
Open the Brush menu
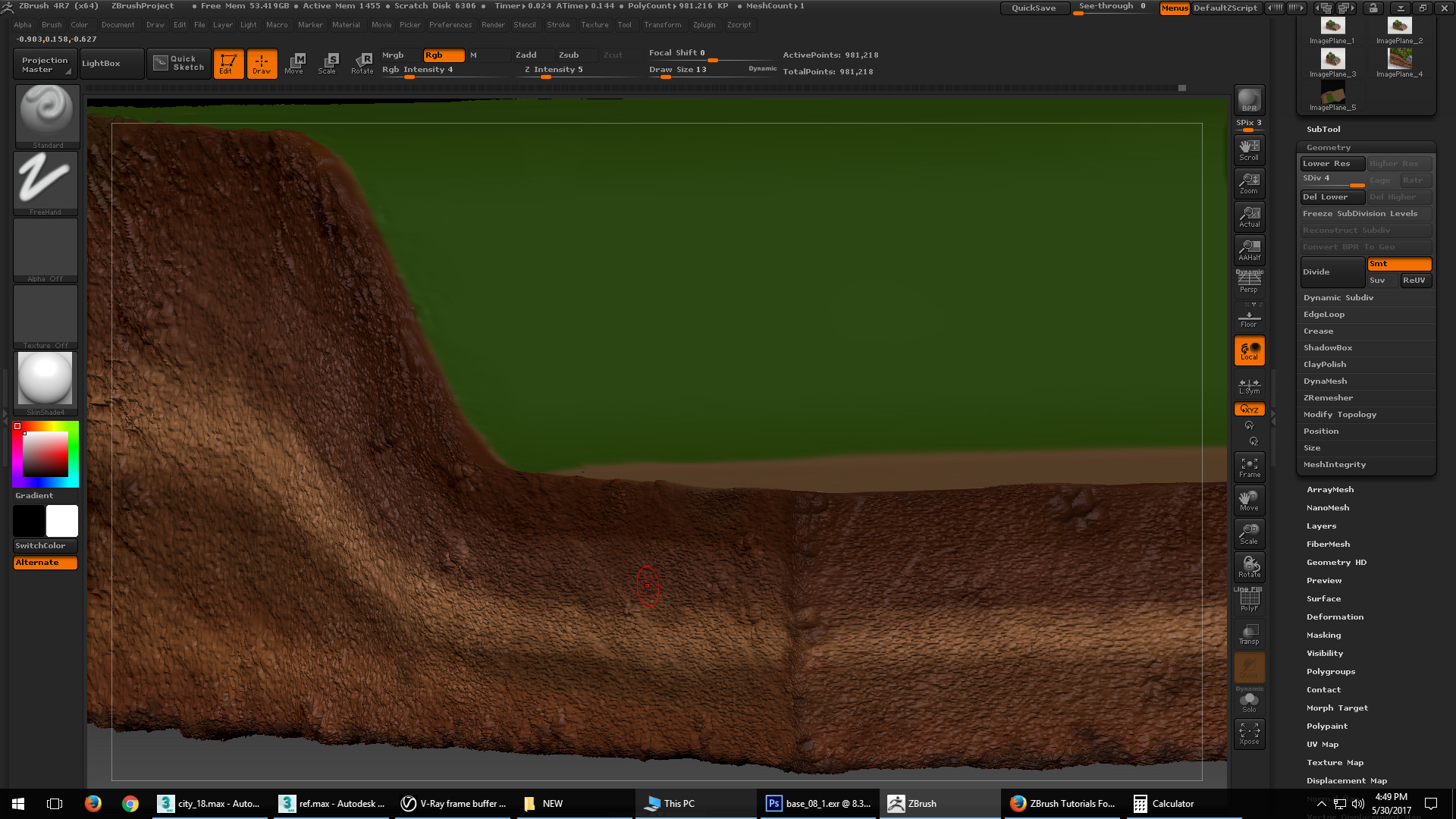tap(52, 25)
